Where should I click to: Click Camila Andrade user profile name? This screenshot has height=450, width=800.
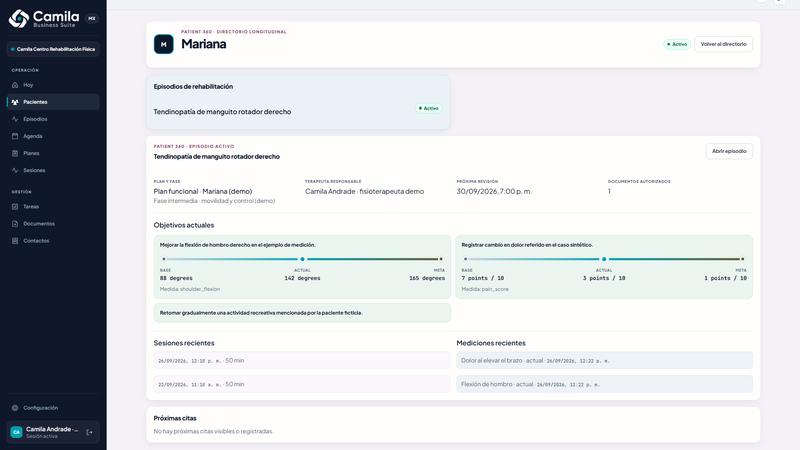(52, 430)
